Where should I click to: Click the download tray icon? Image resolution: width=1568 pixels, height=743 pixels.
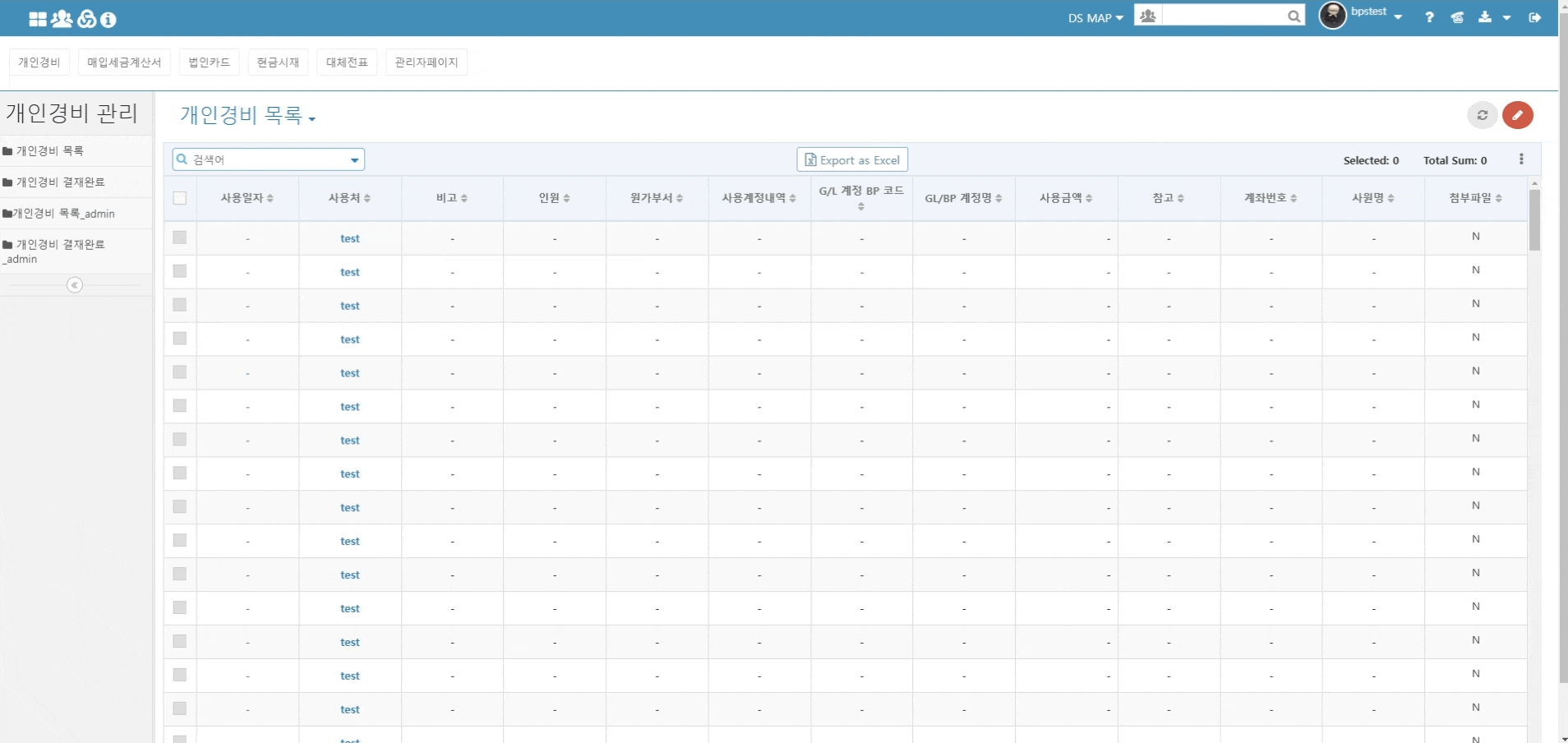click(x=1485, y=16)
